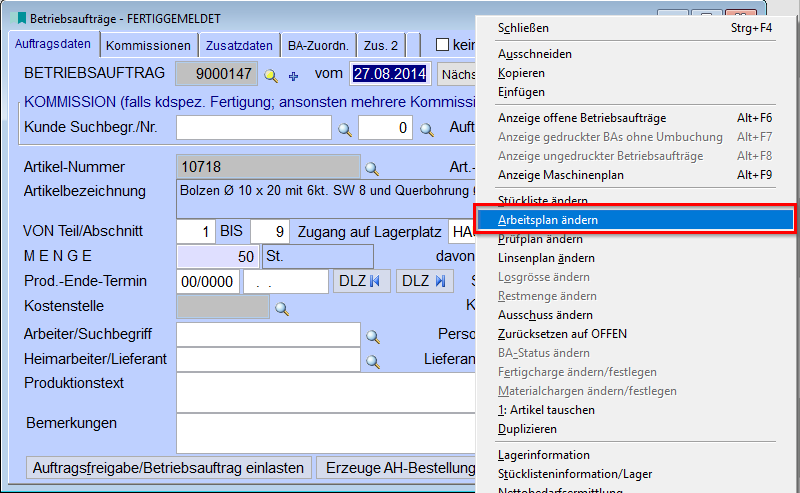Click the blue plus icon beside Betriebsauftrag number

(x=293, y=76)
